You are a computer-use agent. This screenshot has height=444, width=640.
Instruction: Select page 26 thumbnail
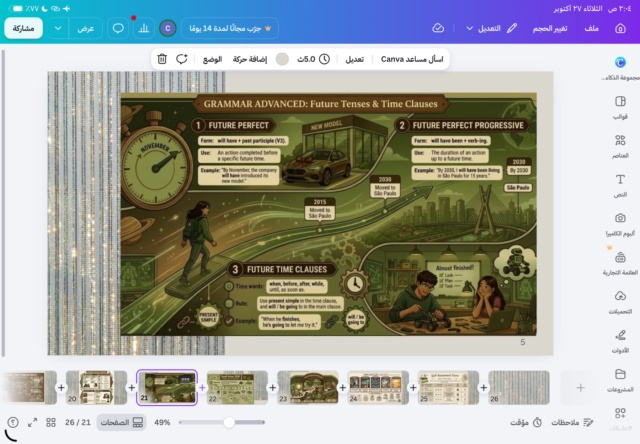[519, 387]
